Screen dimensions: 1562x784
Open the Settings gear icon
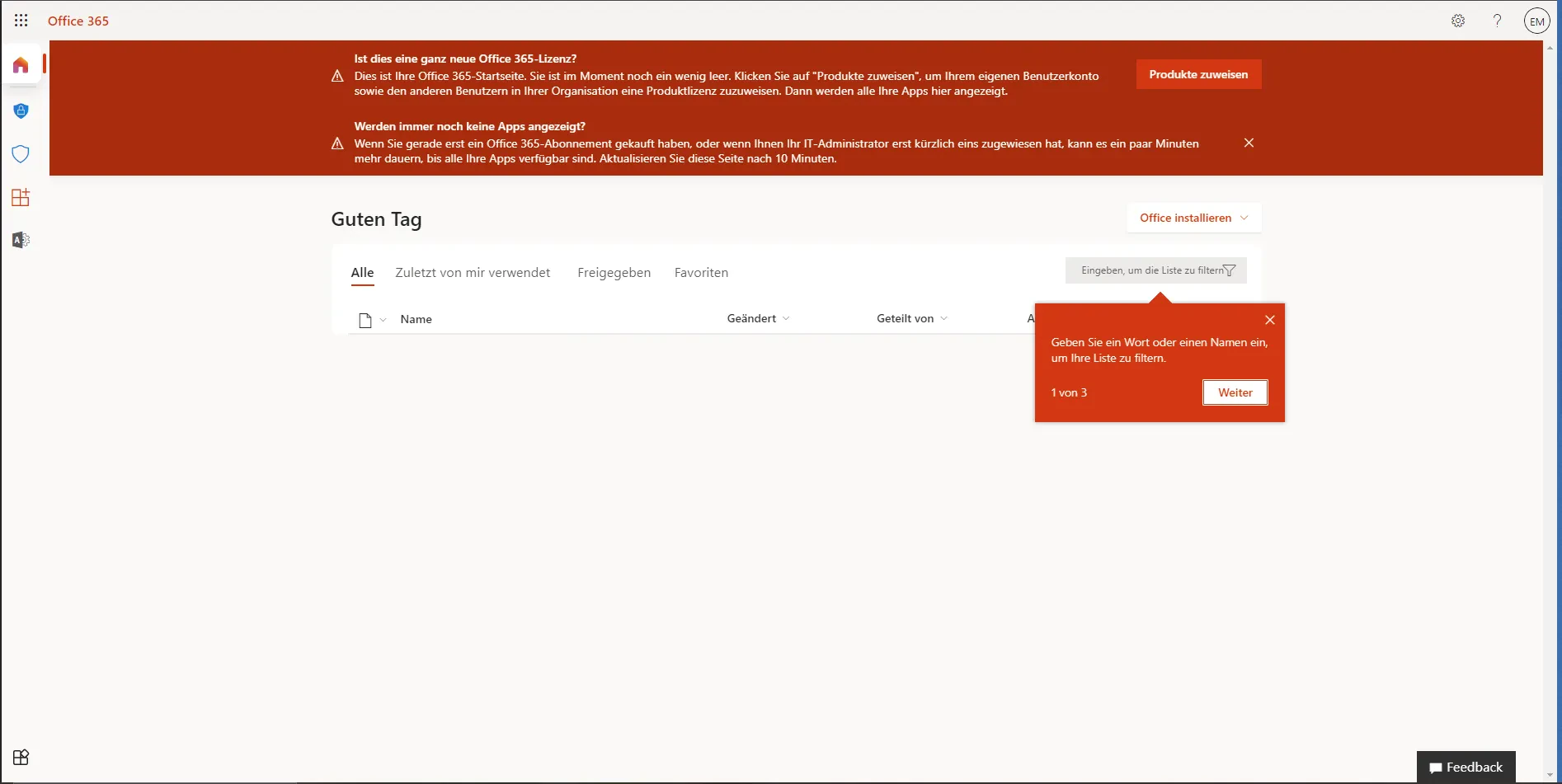(x=1458, y=21)
